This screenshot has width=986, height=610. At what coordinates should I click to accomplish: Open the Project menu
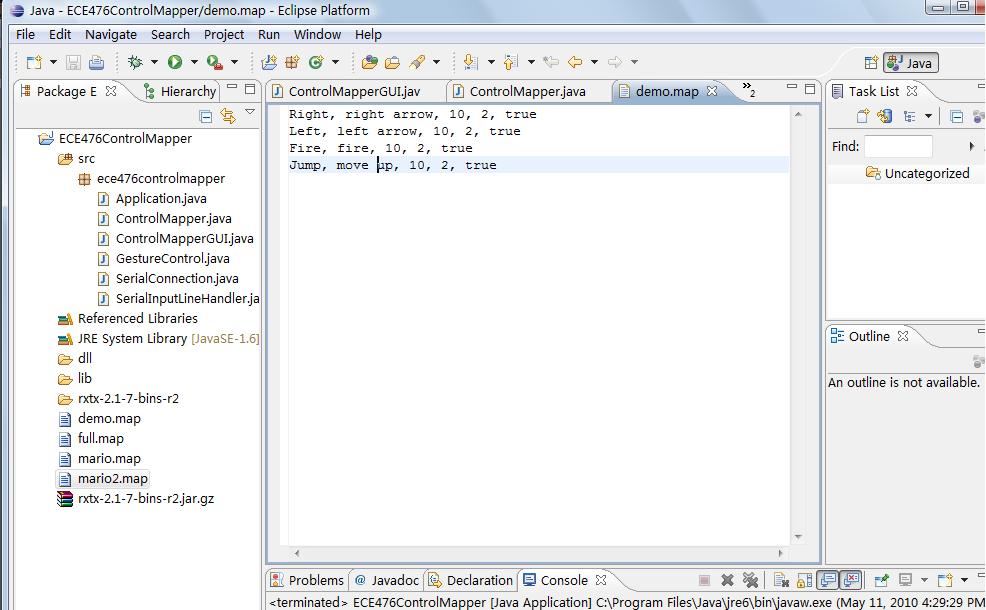tap(224, 35)
